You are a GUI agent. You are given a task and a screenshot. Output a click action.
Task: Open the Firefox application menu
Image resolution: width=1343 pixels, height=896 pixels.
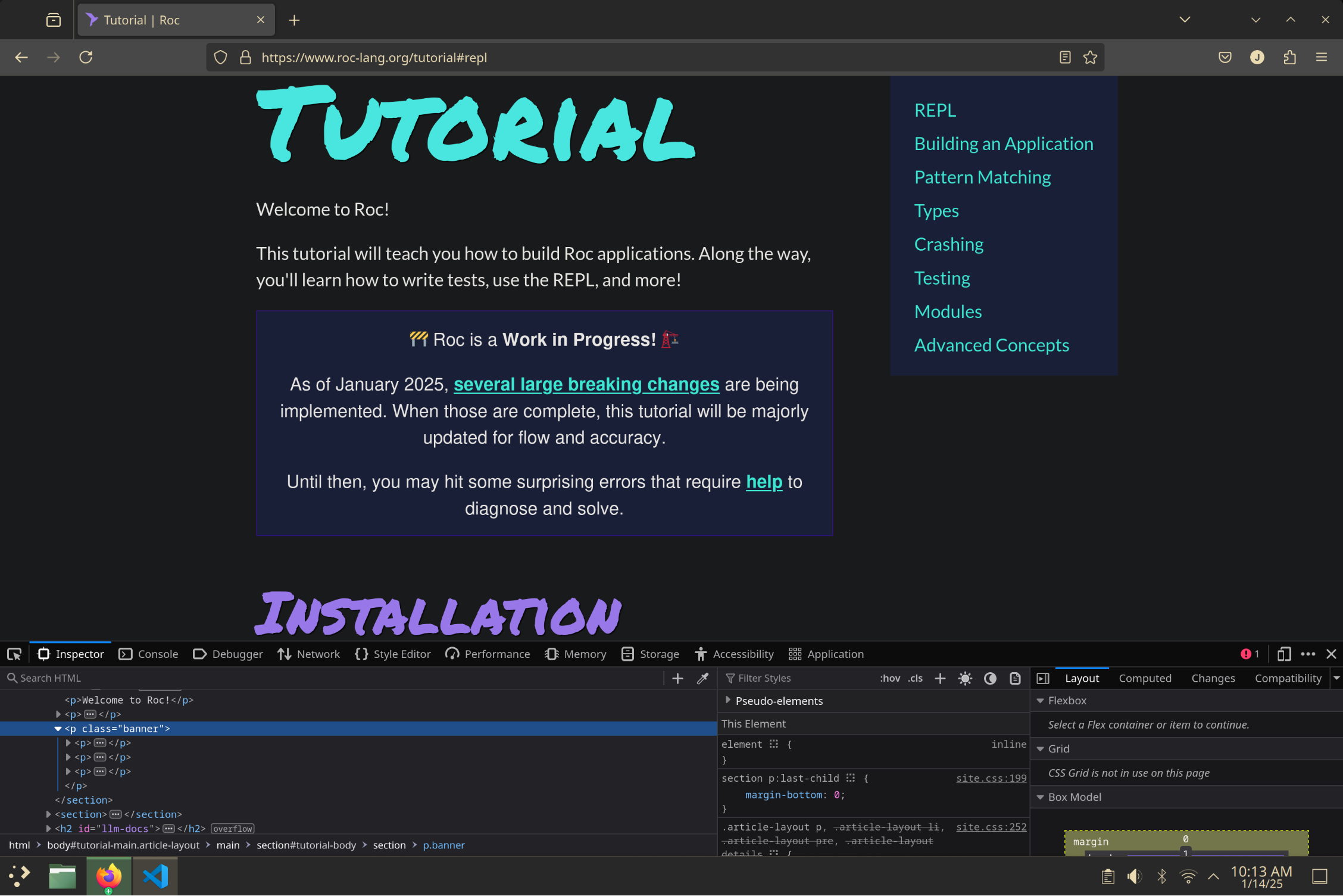click(x=1322, y=57)
